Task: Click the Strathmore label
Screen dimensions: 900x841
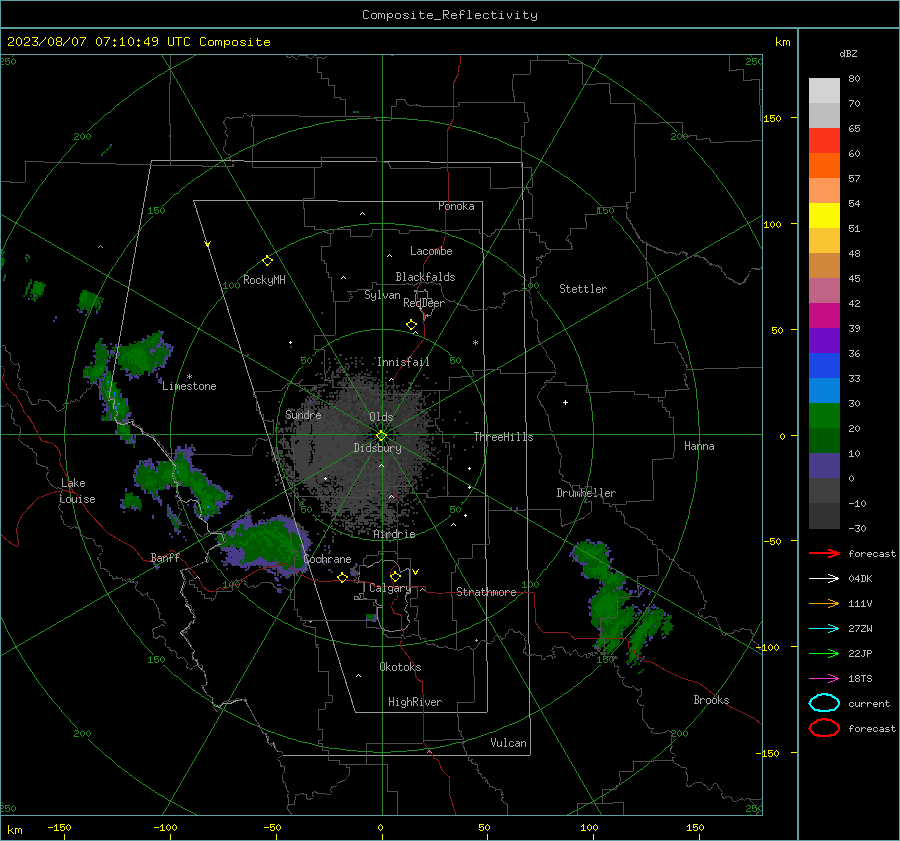Action: [486, 592]
